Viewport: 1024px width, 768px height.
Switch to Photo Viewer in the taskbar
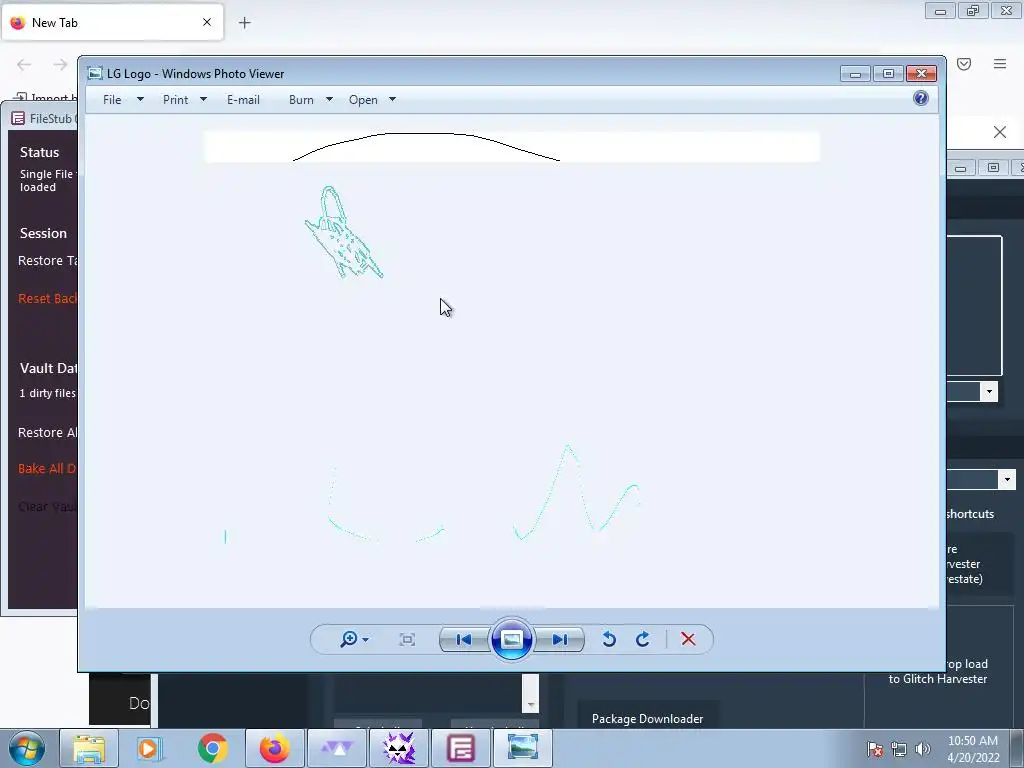point(523,748)
